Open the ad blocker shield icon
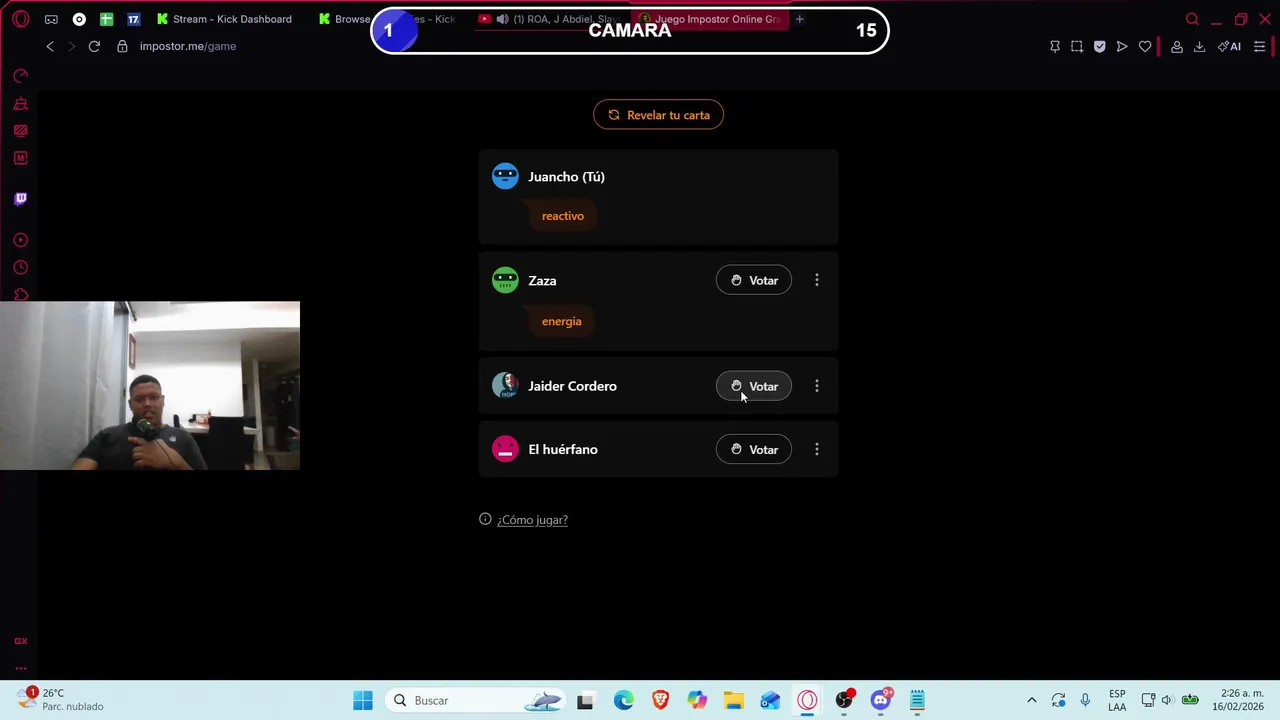This screenshot has width=1280, height=720. pyautogui.click(x=1100, y=46)
